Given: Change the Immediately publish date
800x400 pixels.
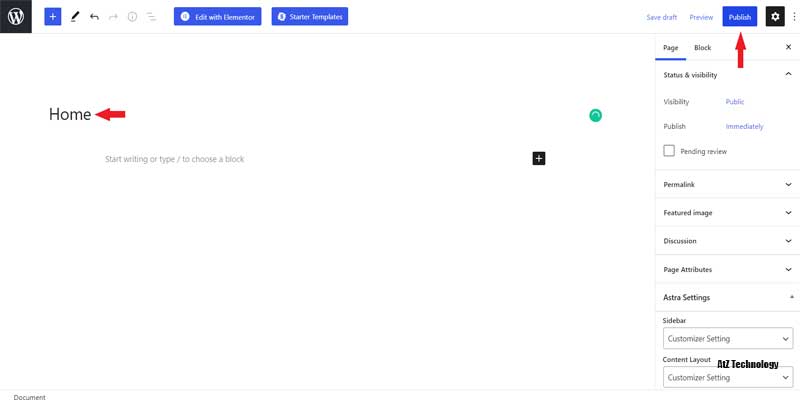Looking at the screenshot, I should [x=744, y=126].
